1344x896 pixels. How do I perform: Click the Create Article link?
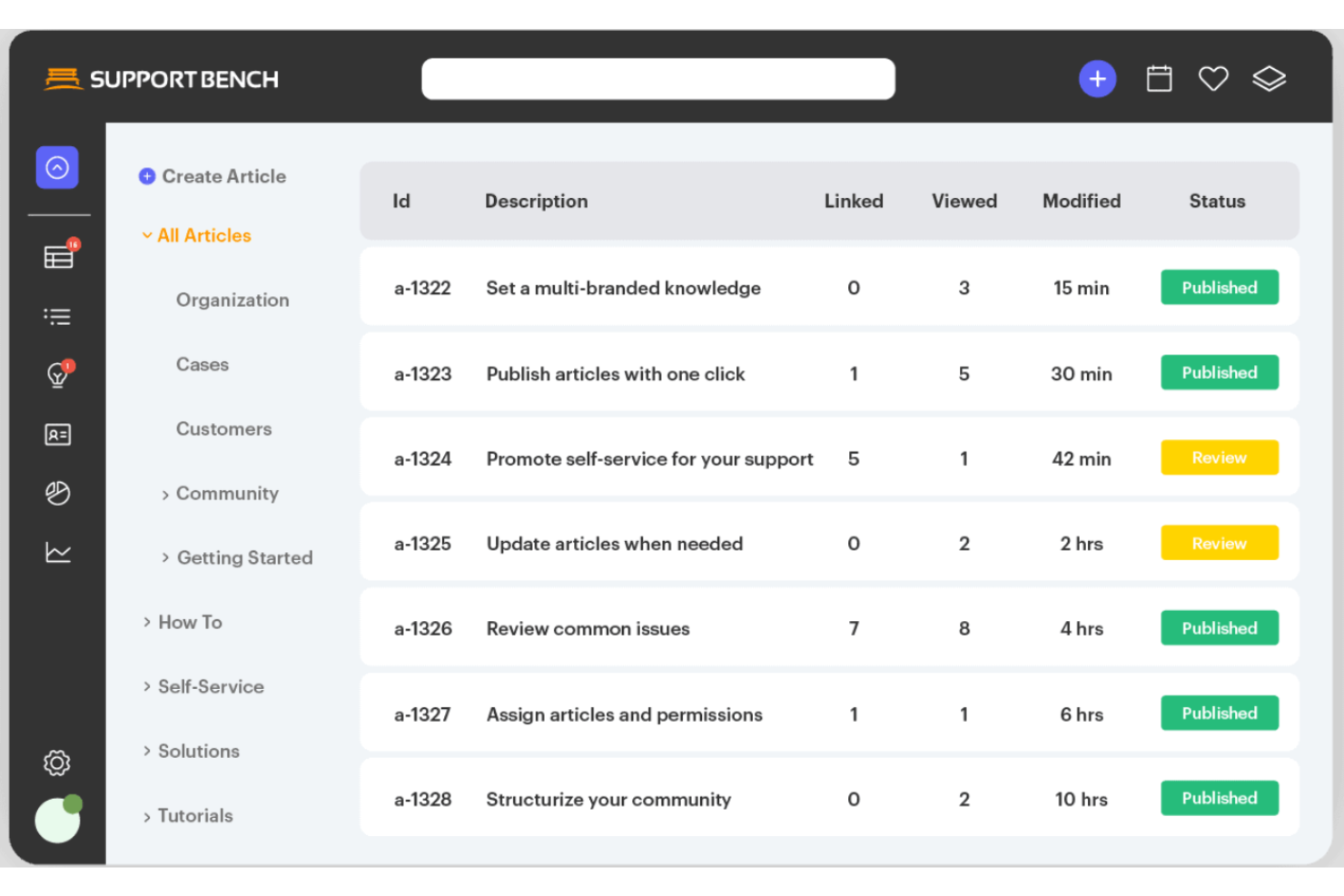pyautogui.click(x=224, y=176)
